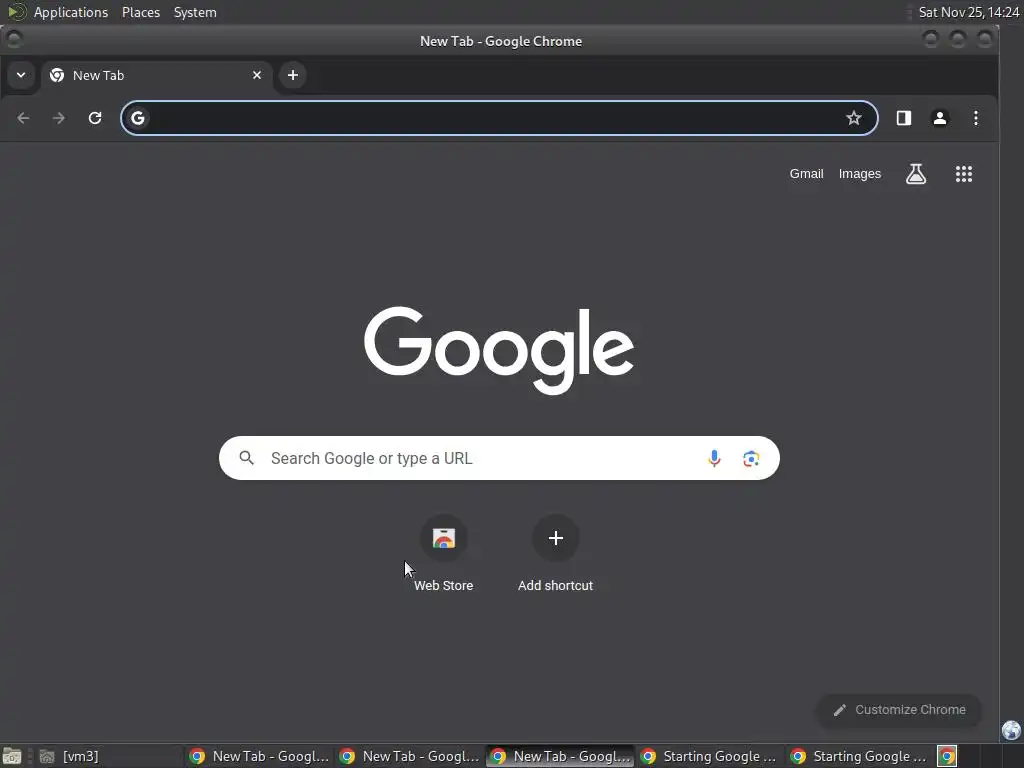Open the Applications menu

(71, 12)
